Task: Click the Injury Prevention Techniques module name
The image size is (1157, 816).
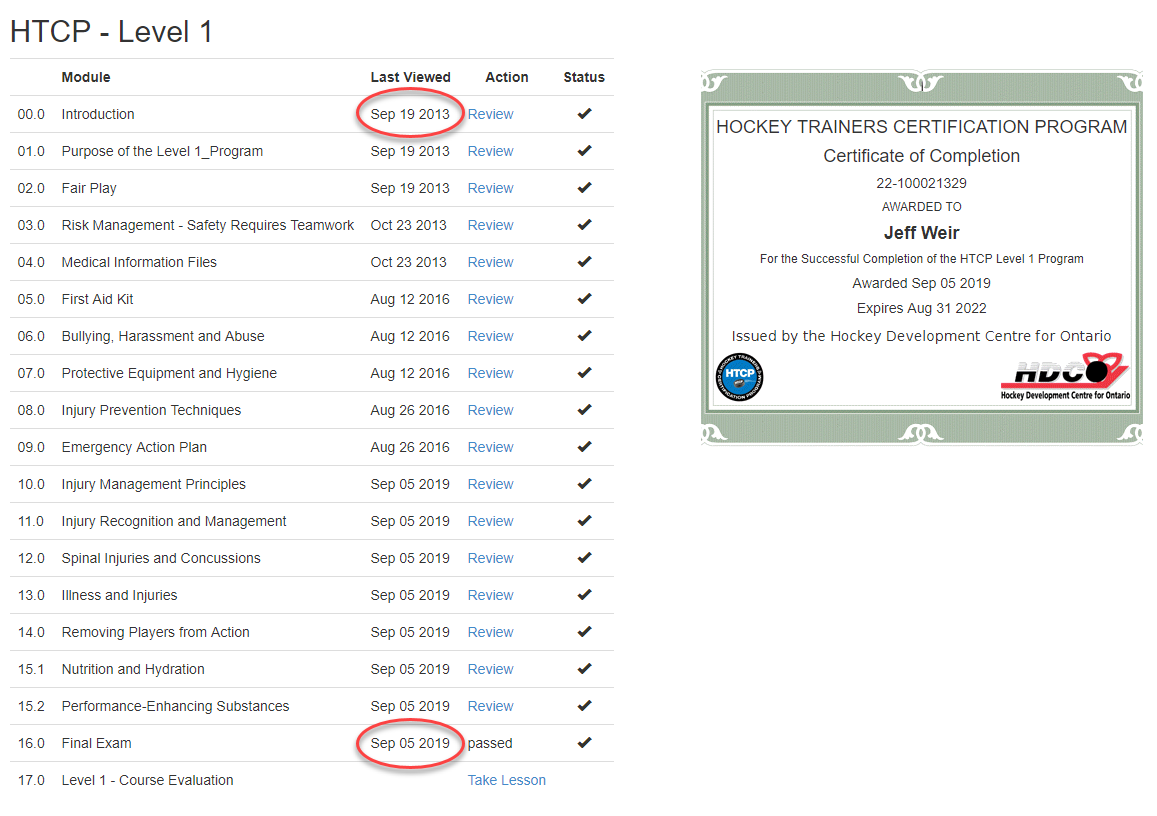Action: point(151,410)
